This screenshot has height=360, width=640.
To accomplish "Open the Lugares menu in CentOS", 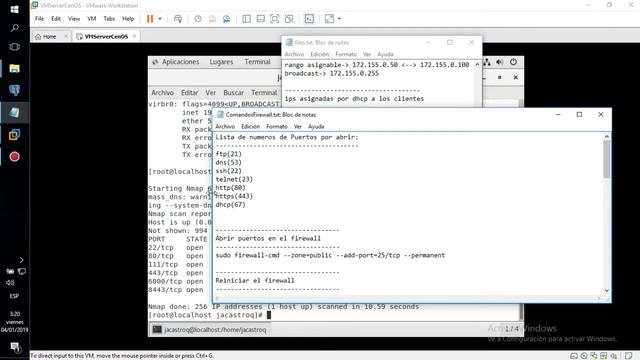I will pyautogui.click(x=221, y=62).
